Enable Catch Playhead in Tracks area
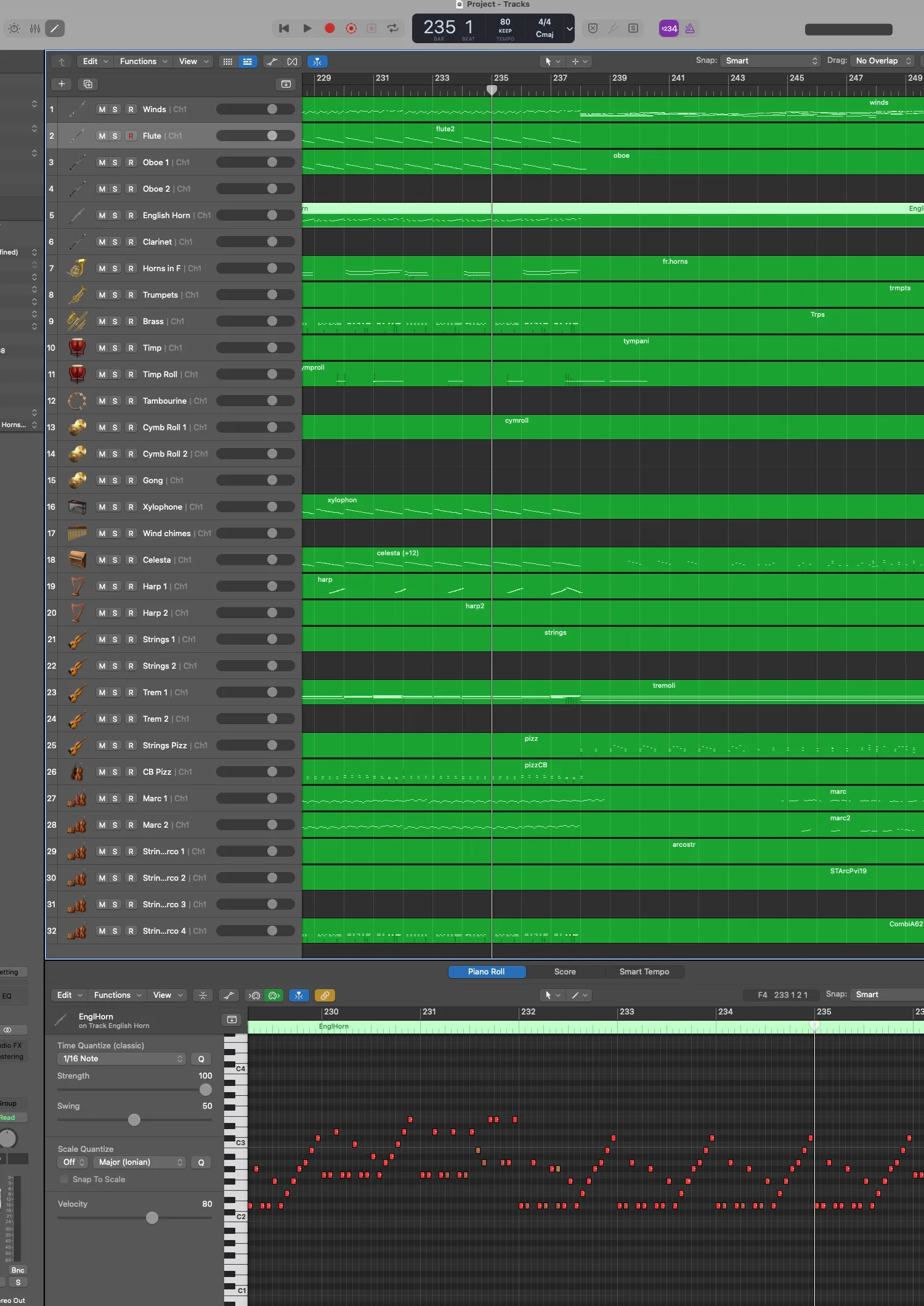Screen dimensions: 924x1306 (317, 62)
